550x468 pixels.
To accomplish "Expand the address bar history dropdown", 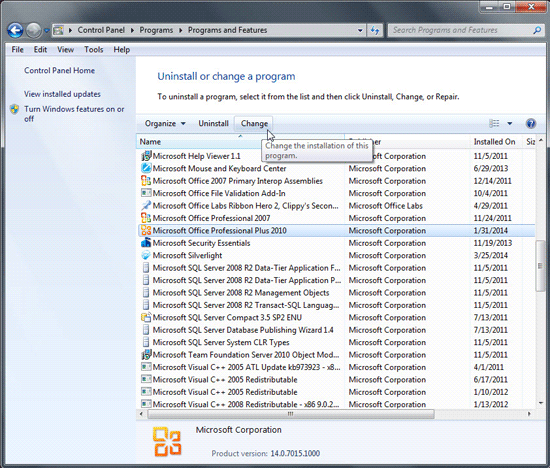I will [x=360, y=31].
